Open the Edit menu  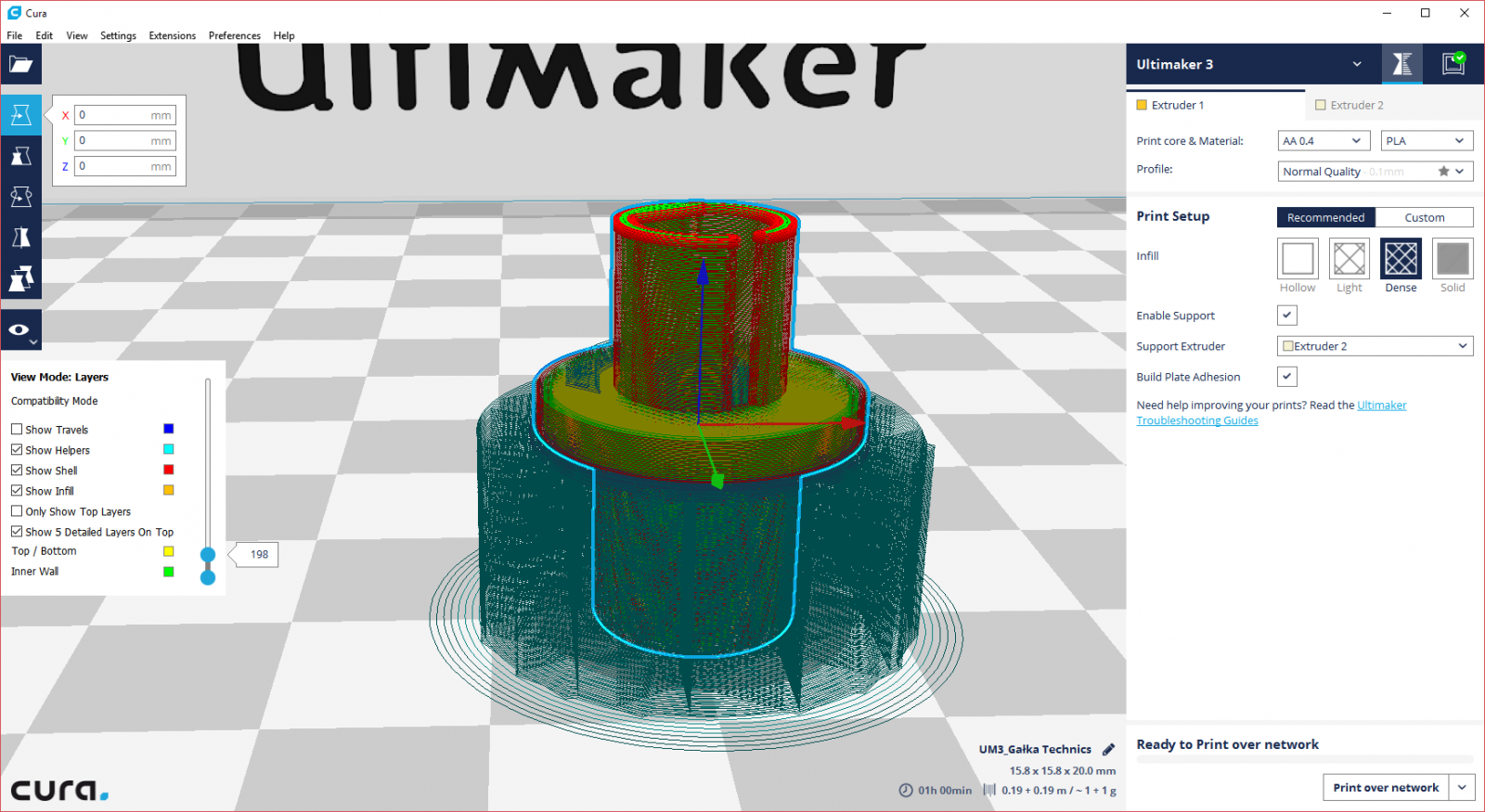tap(45, 36)
